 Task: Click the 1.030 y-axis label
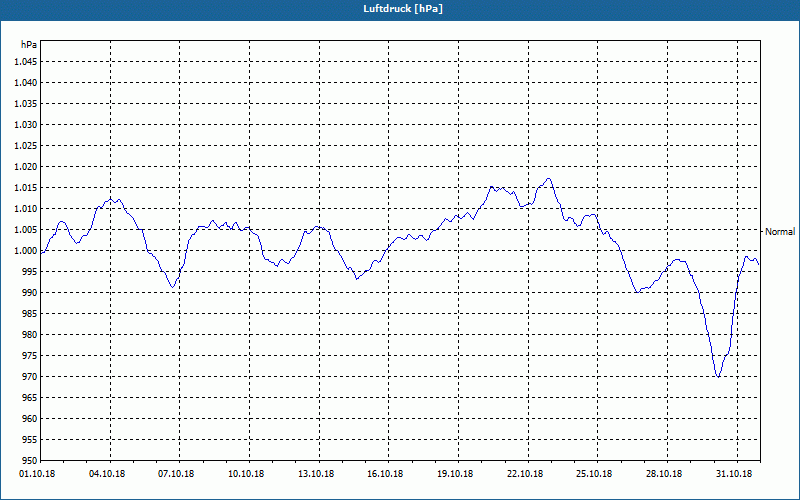pyautogui.click(x=26, y=124)
